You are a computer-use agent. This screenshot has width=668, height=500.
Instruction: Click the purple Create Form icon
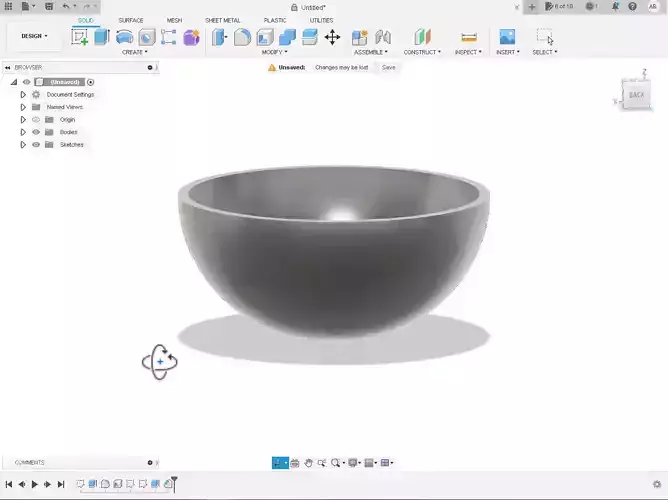(191, 37)
